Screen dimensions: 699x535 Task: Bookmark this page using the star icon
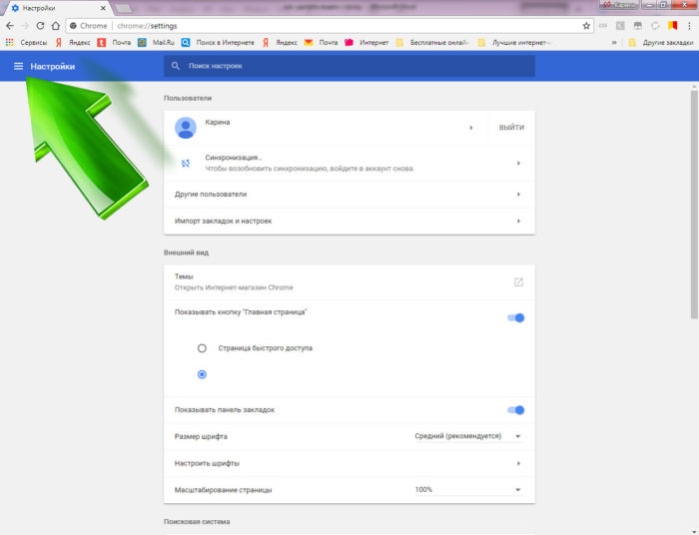586,26
